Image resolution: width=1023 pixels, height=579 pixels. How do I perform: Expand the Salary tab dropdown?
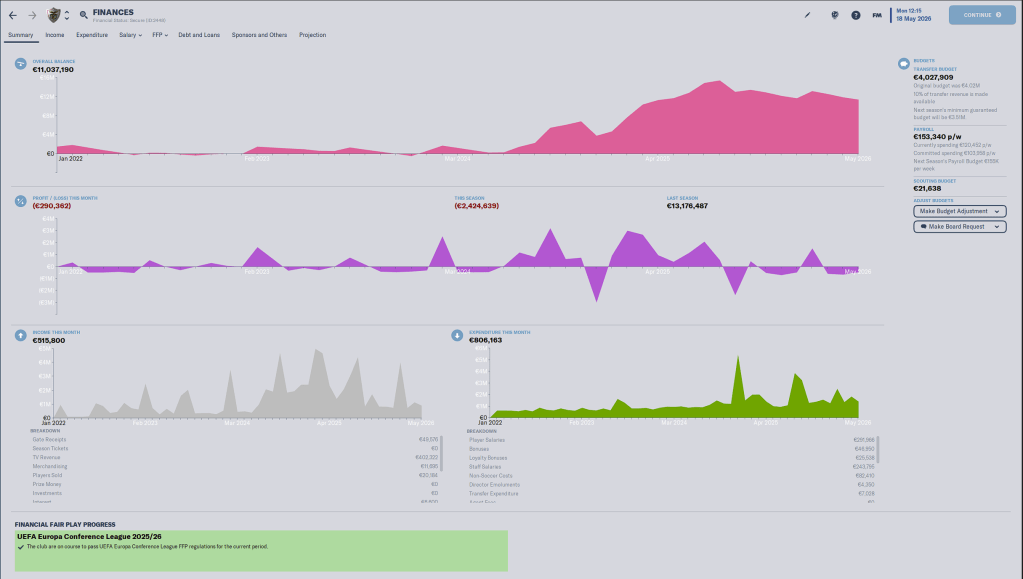click(x=130, y=35)
